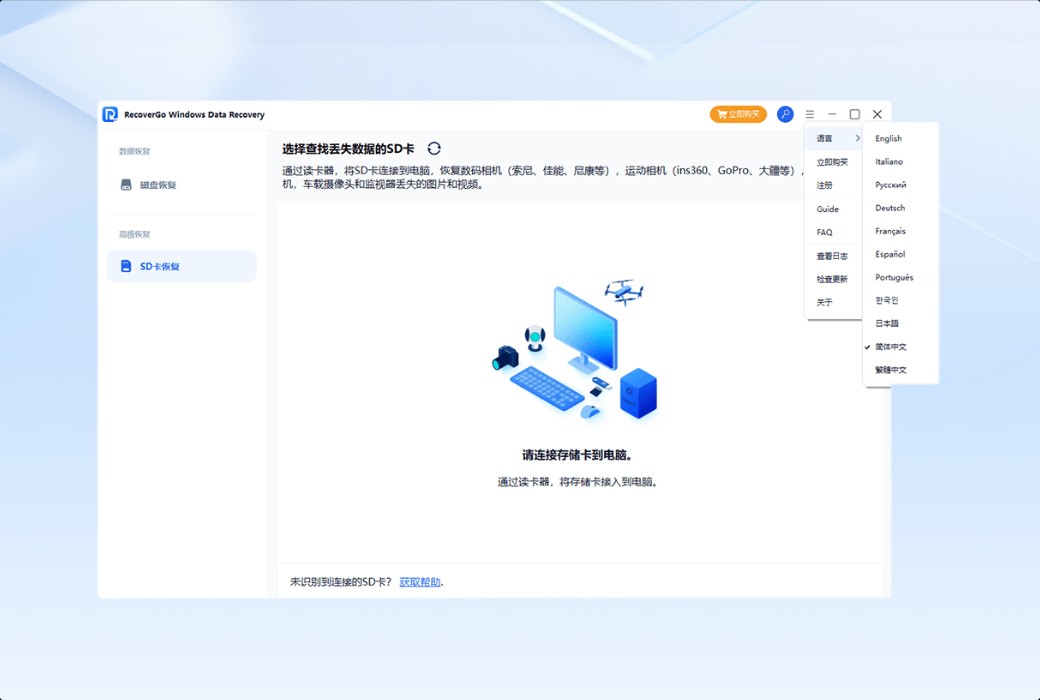Select the checked 简体中文 language option

[890, 346]
